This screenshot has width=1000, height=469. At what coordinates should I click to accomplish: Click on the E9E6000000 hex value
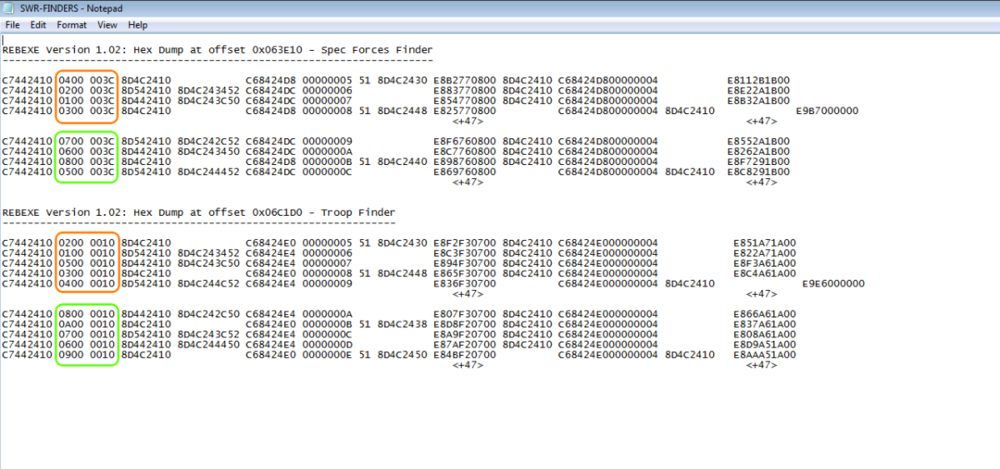[x=833, y=283]
